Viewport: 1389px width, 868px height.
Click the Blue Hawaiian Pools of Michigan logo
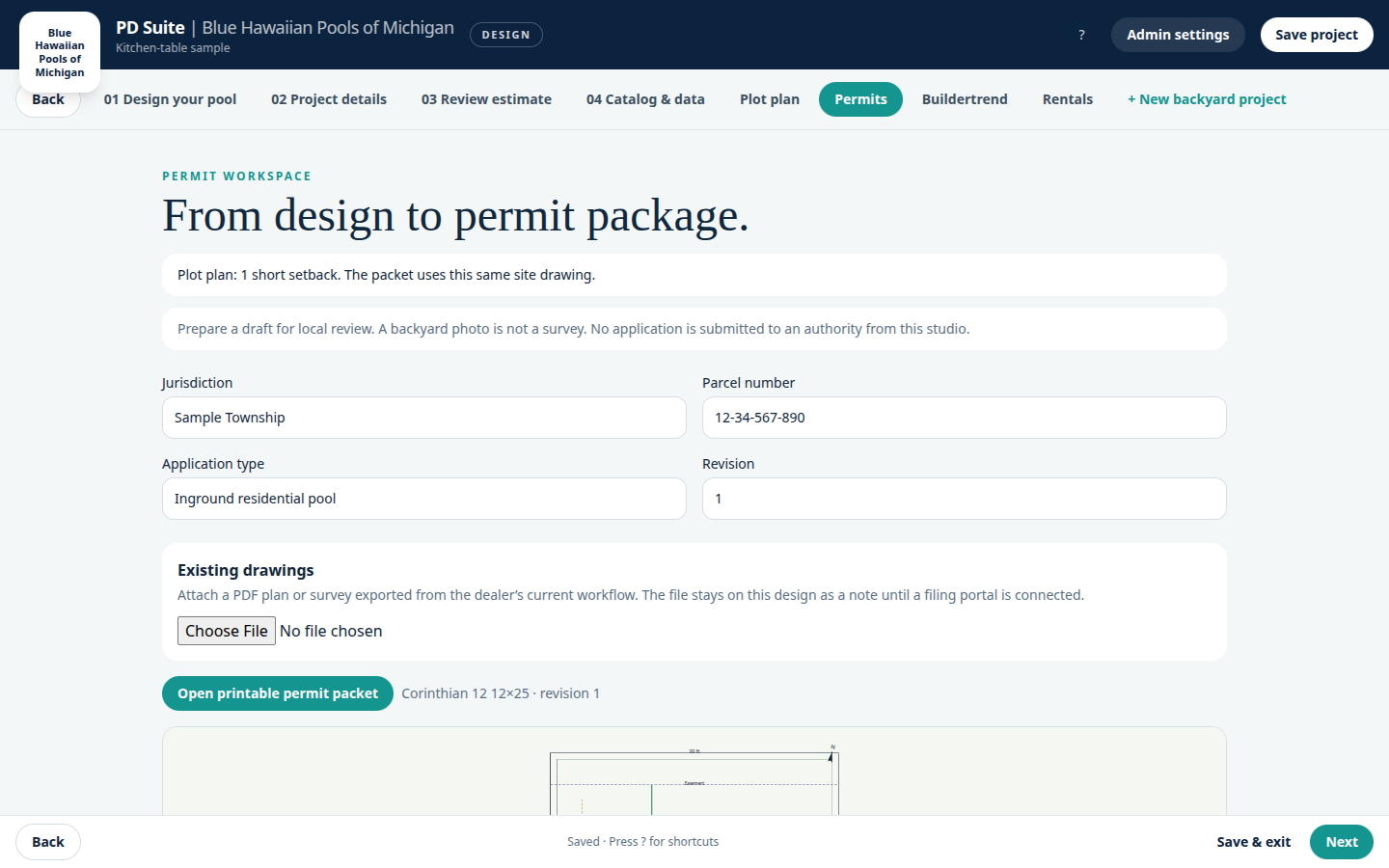click(60, 52)
